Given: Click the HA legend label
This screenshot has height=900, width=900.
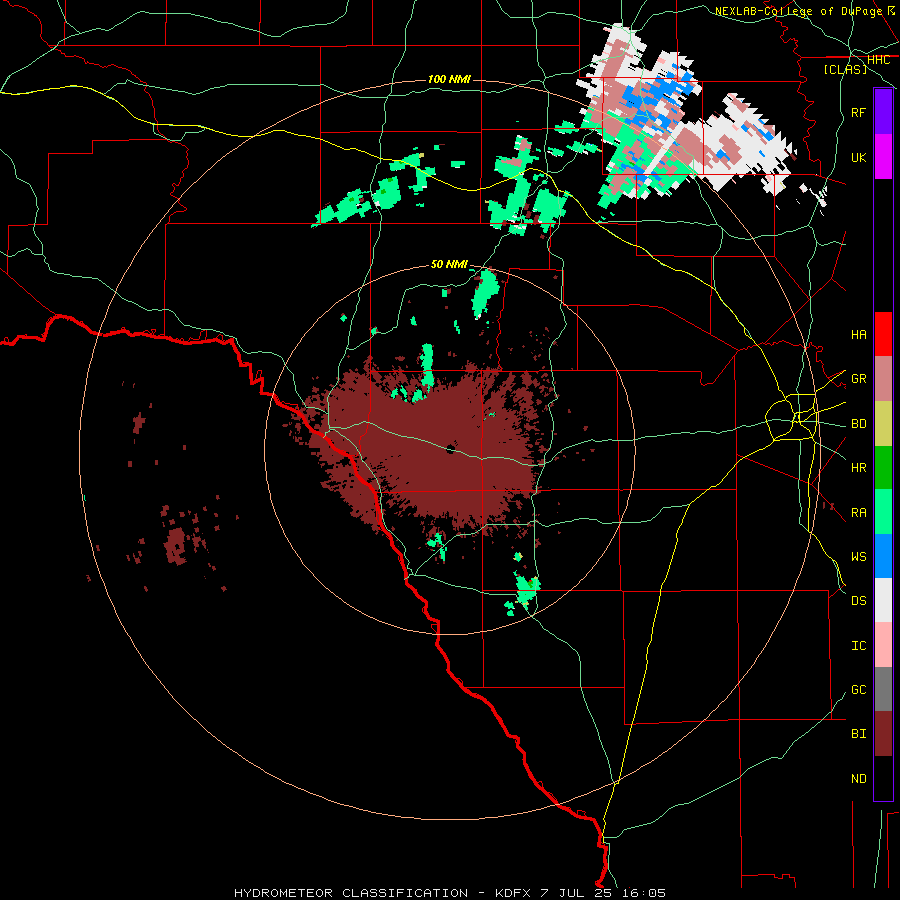Looking at the screenshot, I should tap(859, 335).
